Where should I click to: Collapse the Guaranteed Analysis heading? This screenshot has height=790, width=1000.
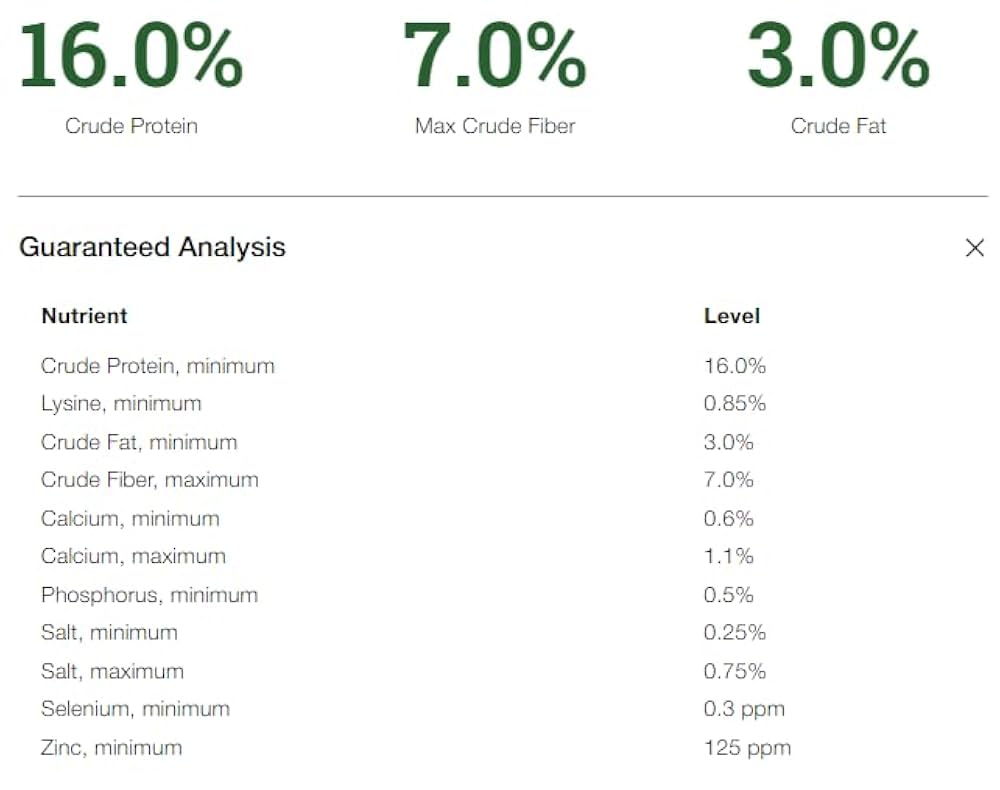click(x=152, y=247)
